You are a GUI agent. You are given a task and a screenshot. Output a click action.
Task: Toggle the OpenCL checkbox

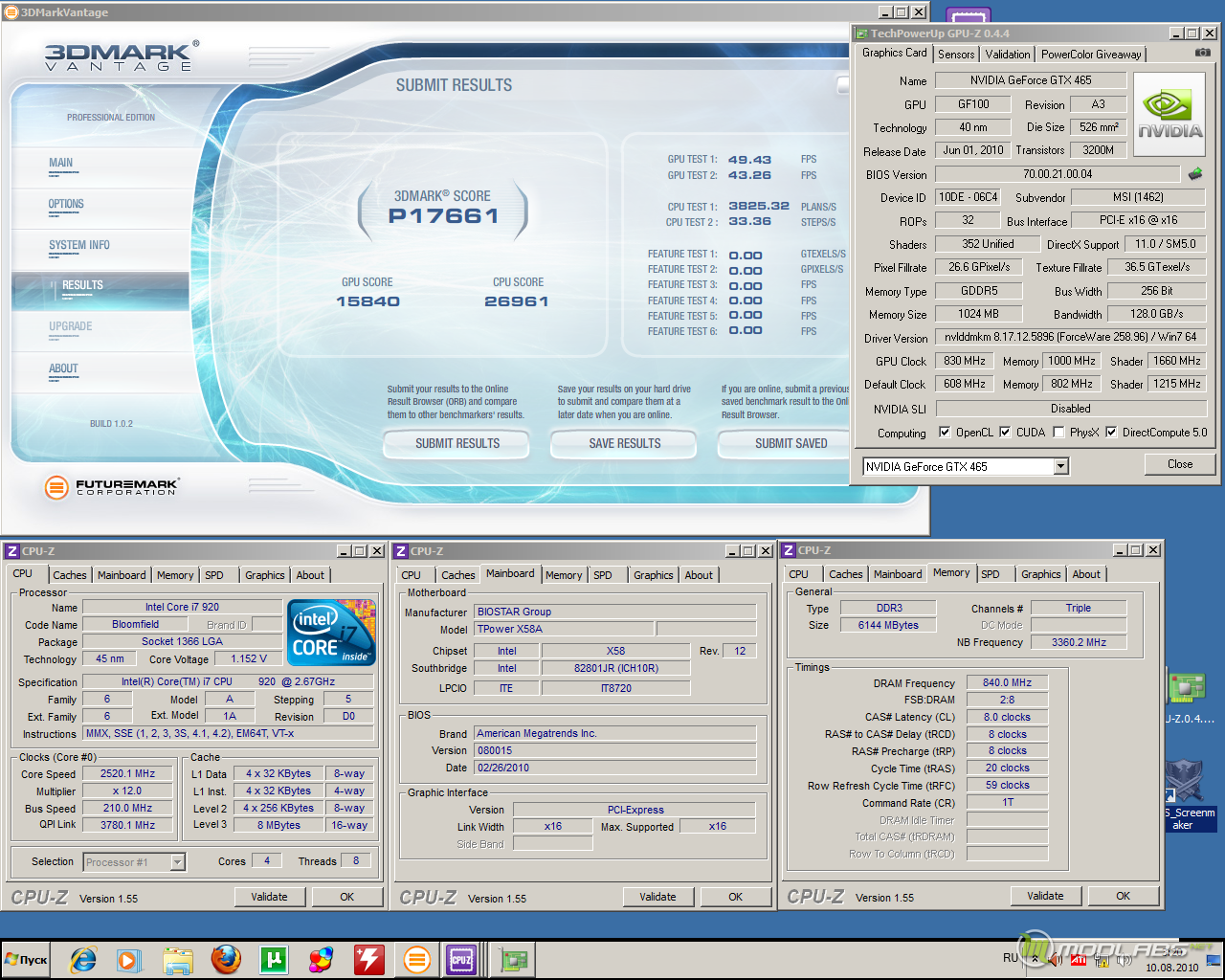[x=945, y=432]
